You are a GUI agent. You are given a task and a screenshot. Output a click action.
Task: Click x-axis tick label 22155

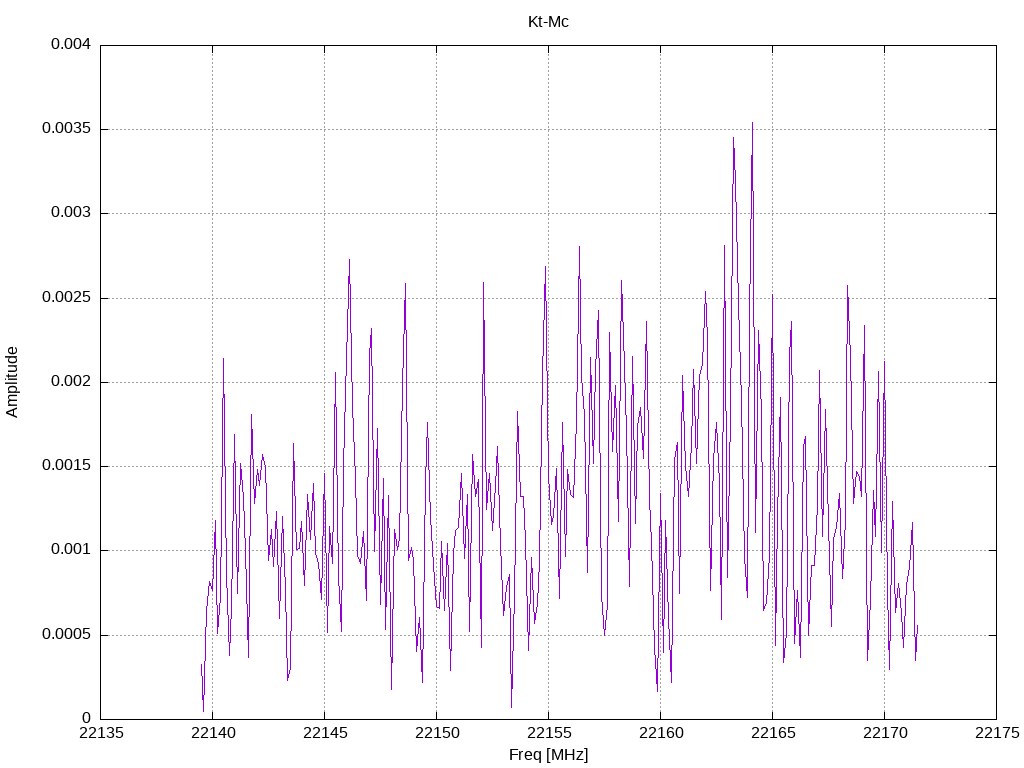click(549, 733)
